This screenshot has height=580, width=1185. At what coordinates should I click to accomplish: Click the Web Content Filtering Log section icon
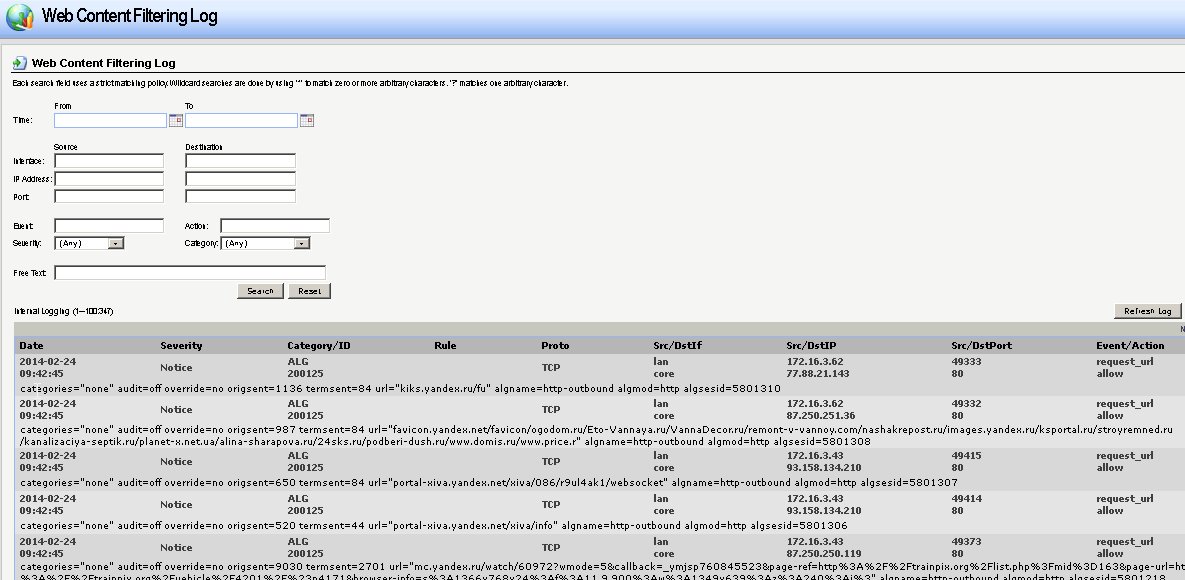pos(19,63)
